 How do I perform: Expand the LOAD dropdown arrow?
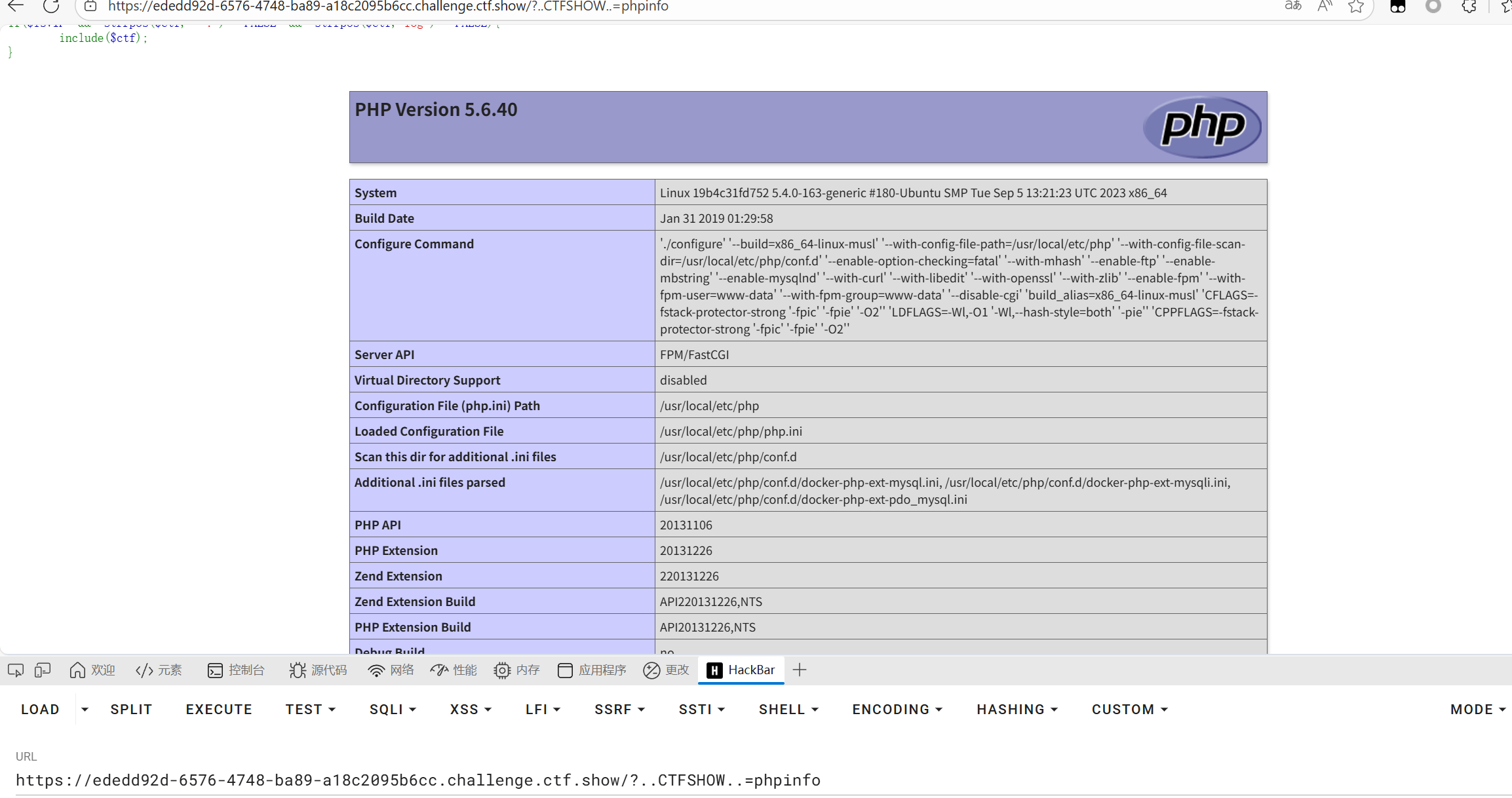pyautogui.click(x=85, y=710)
